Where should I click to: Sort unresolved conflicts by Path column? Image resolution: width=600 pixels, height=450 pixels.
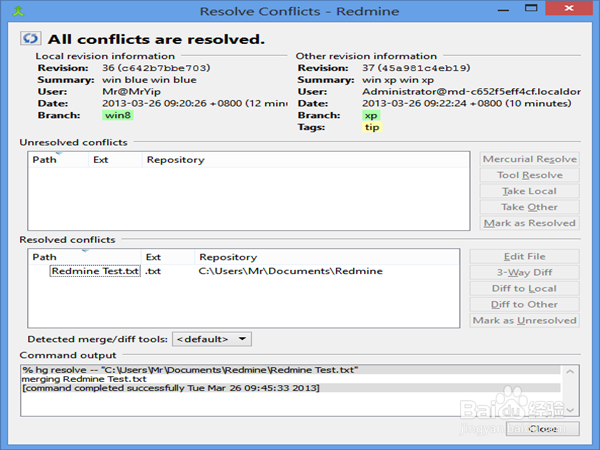(x=59, y=160)
